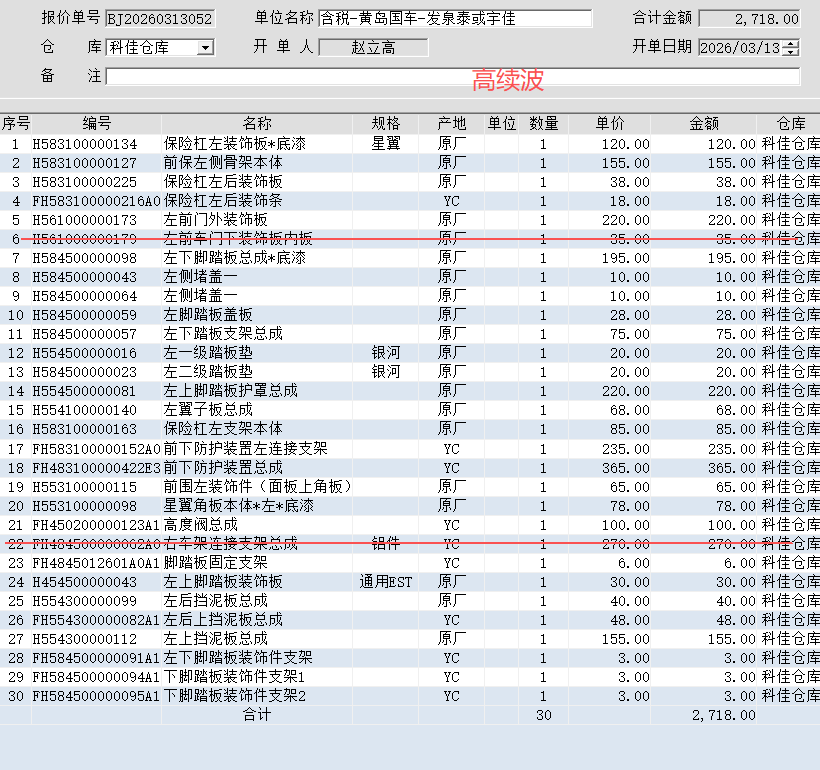Click the 高度阀总成 item name

tap(201, 525)
